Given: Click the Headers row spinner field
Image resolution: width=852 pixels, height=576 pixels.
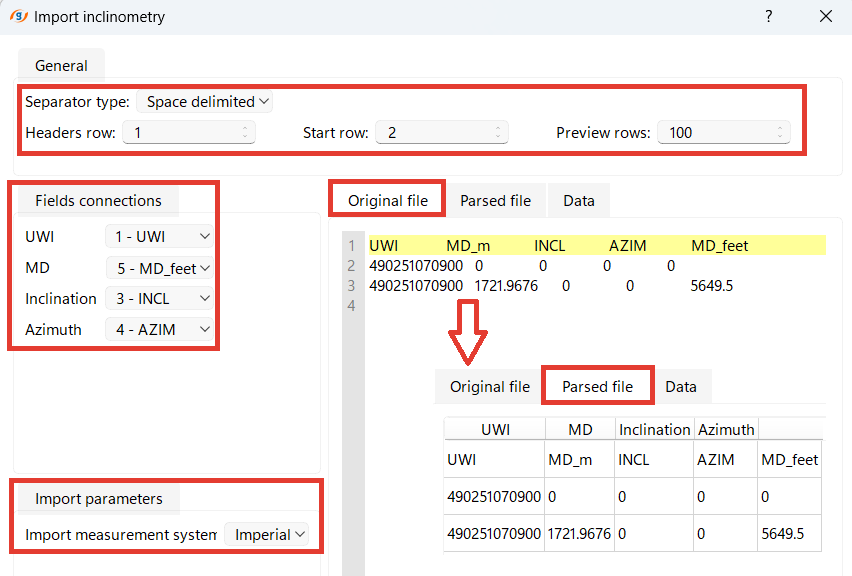Looking at the screenshot, I should coord(188,133).
